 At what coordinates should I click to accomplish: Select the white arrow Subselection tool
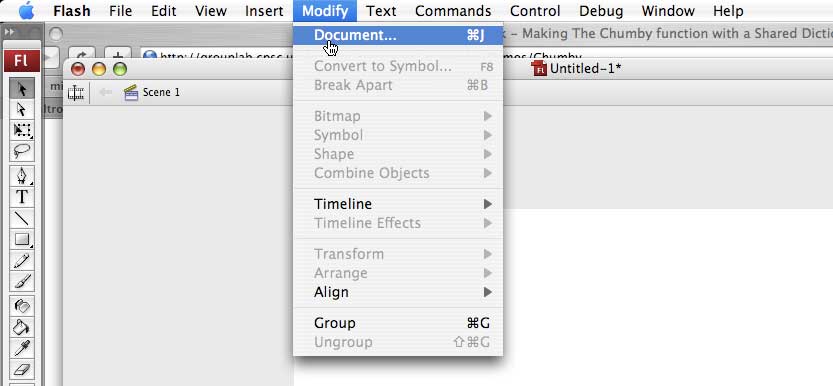(x=22, y=109)
